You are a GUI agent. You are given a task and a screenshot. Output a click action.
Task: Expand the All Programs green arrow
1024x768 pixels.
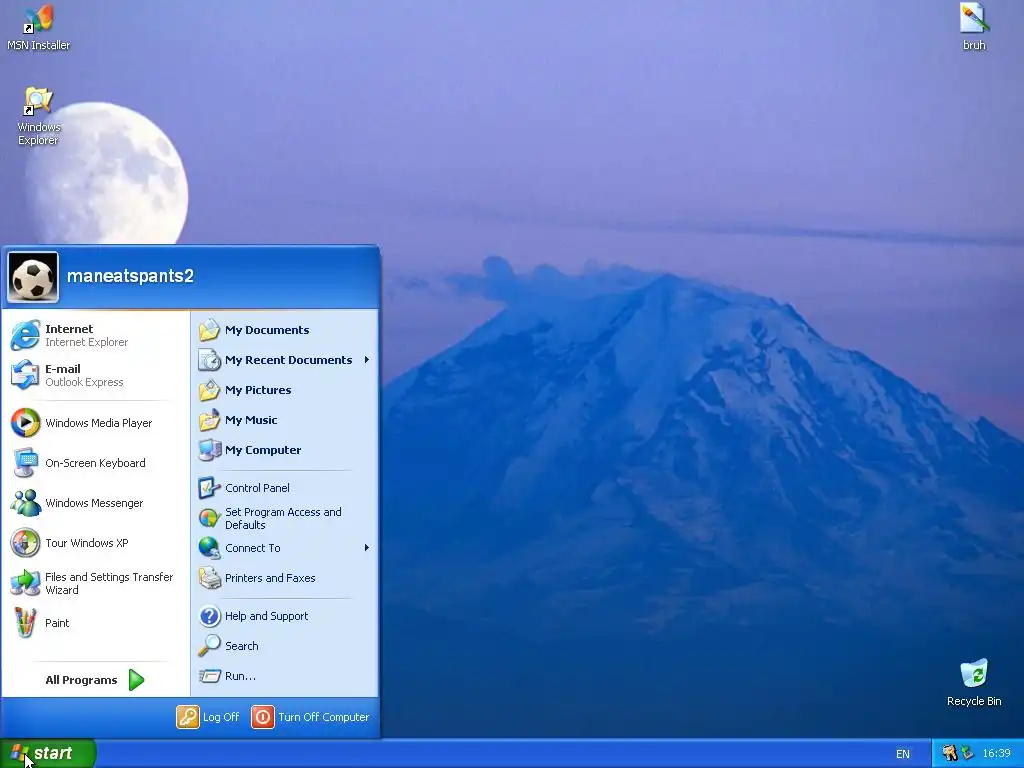136,680
